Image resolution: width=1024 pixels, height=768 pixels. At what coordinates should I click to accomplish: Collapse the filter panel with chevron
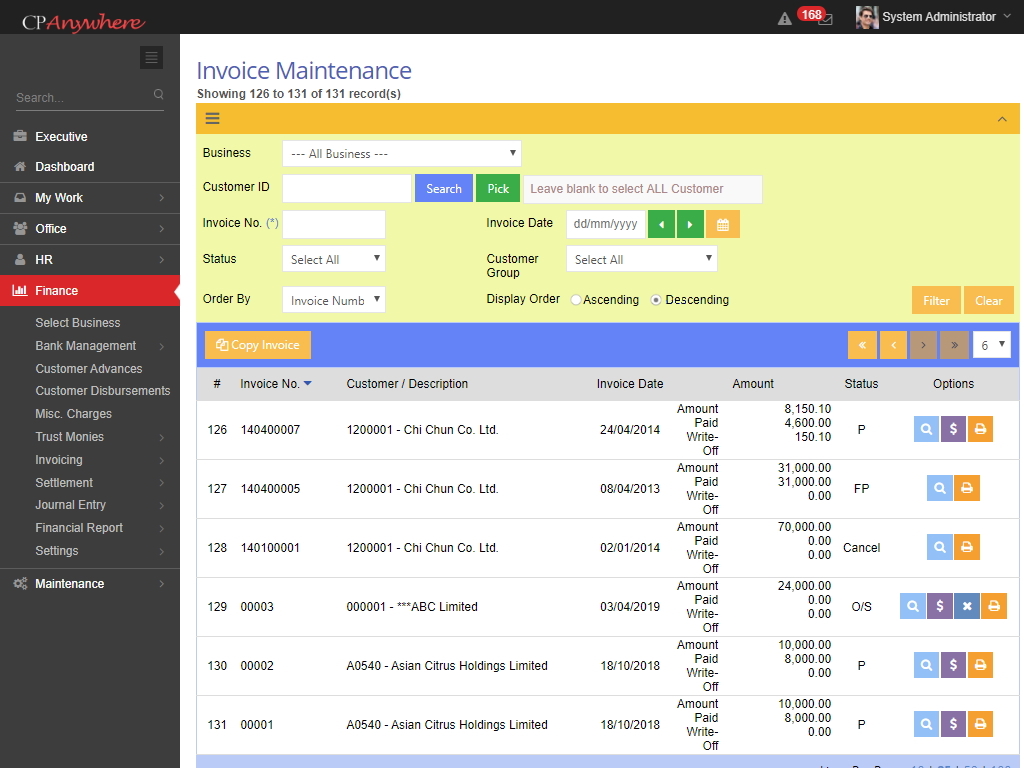(1002, 119)
